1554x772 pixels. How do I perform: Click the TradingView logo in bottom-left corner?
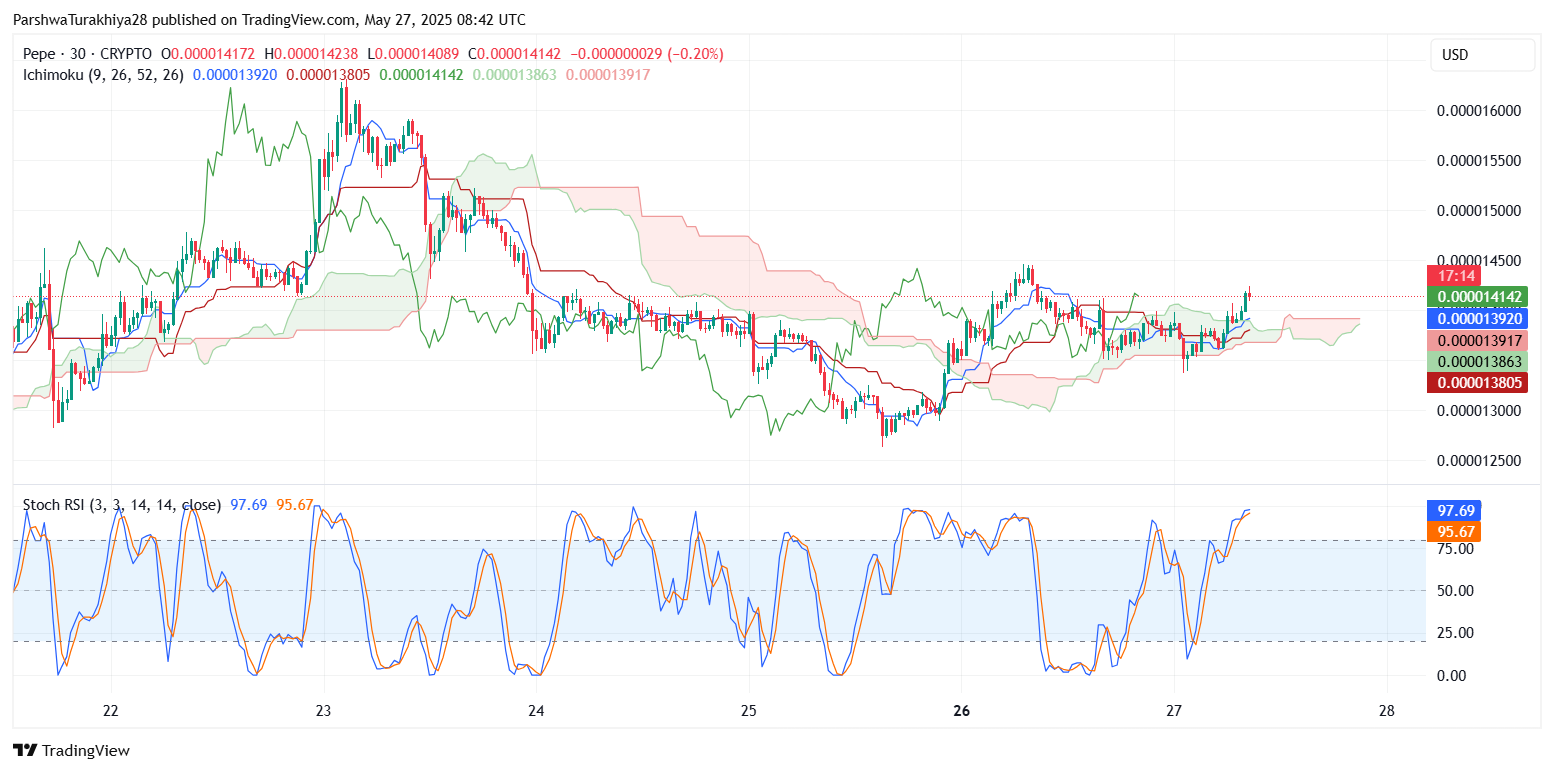(71, 750)
